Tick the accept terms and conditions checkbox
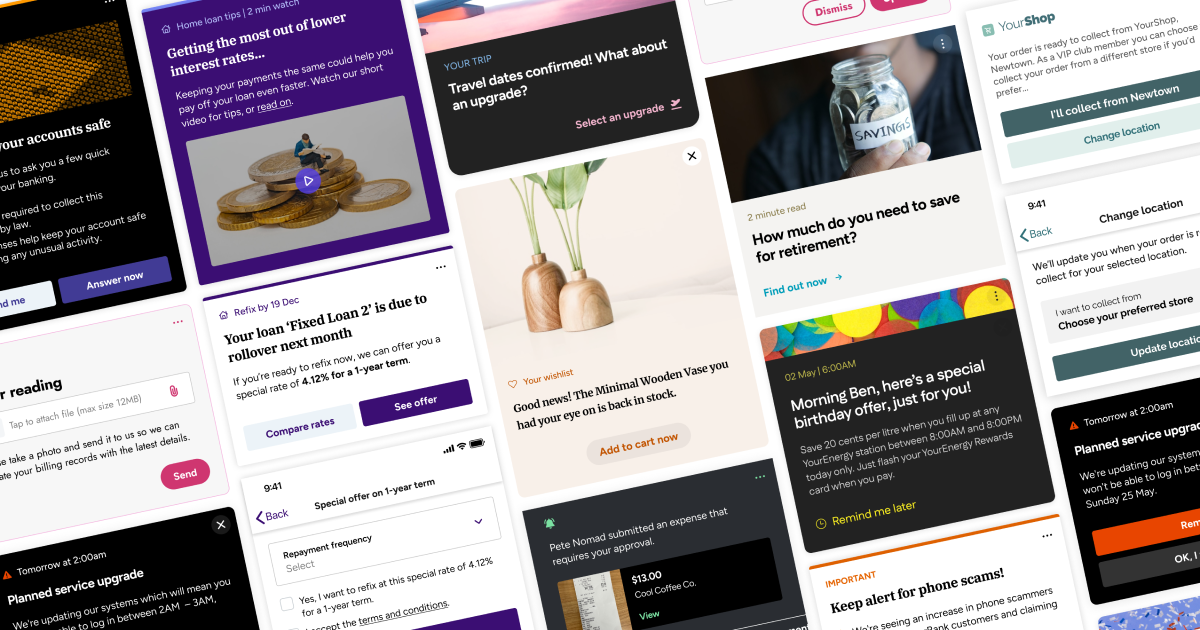 pyautogui.click(x=288, y=627)
